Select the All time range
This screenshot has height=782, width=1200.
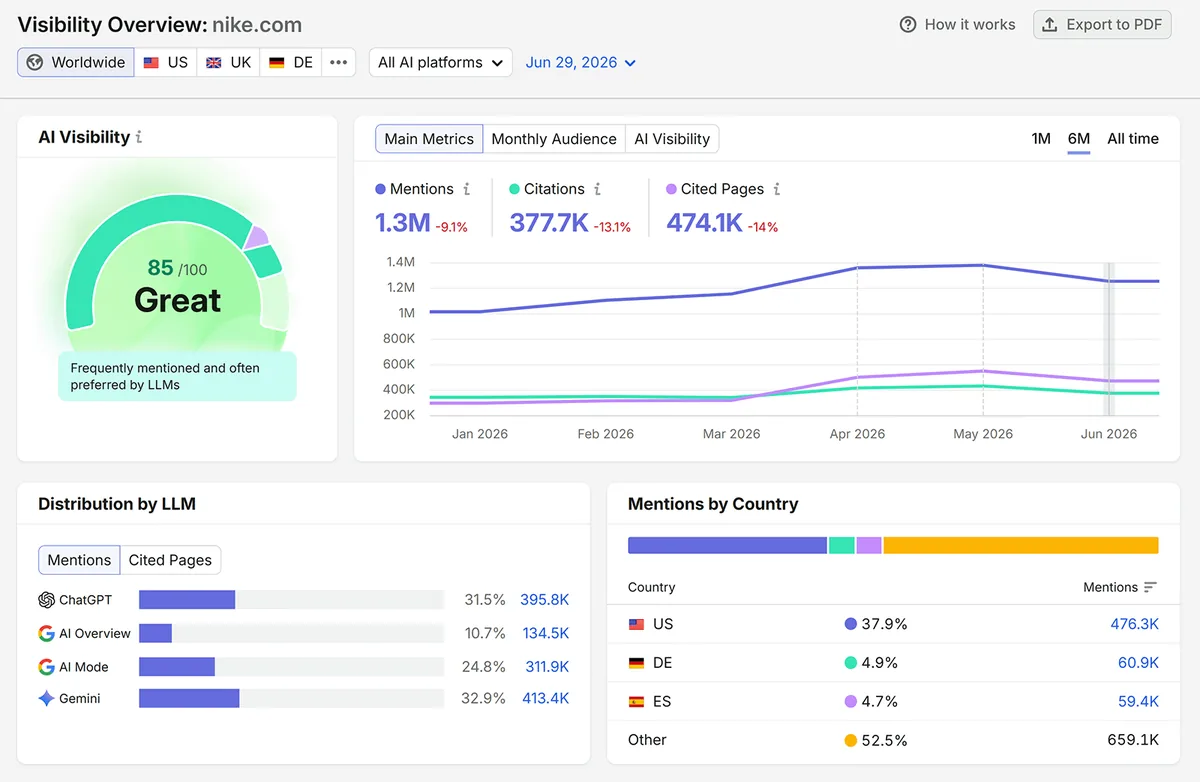point(1133,139)
